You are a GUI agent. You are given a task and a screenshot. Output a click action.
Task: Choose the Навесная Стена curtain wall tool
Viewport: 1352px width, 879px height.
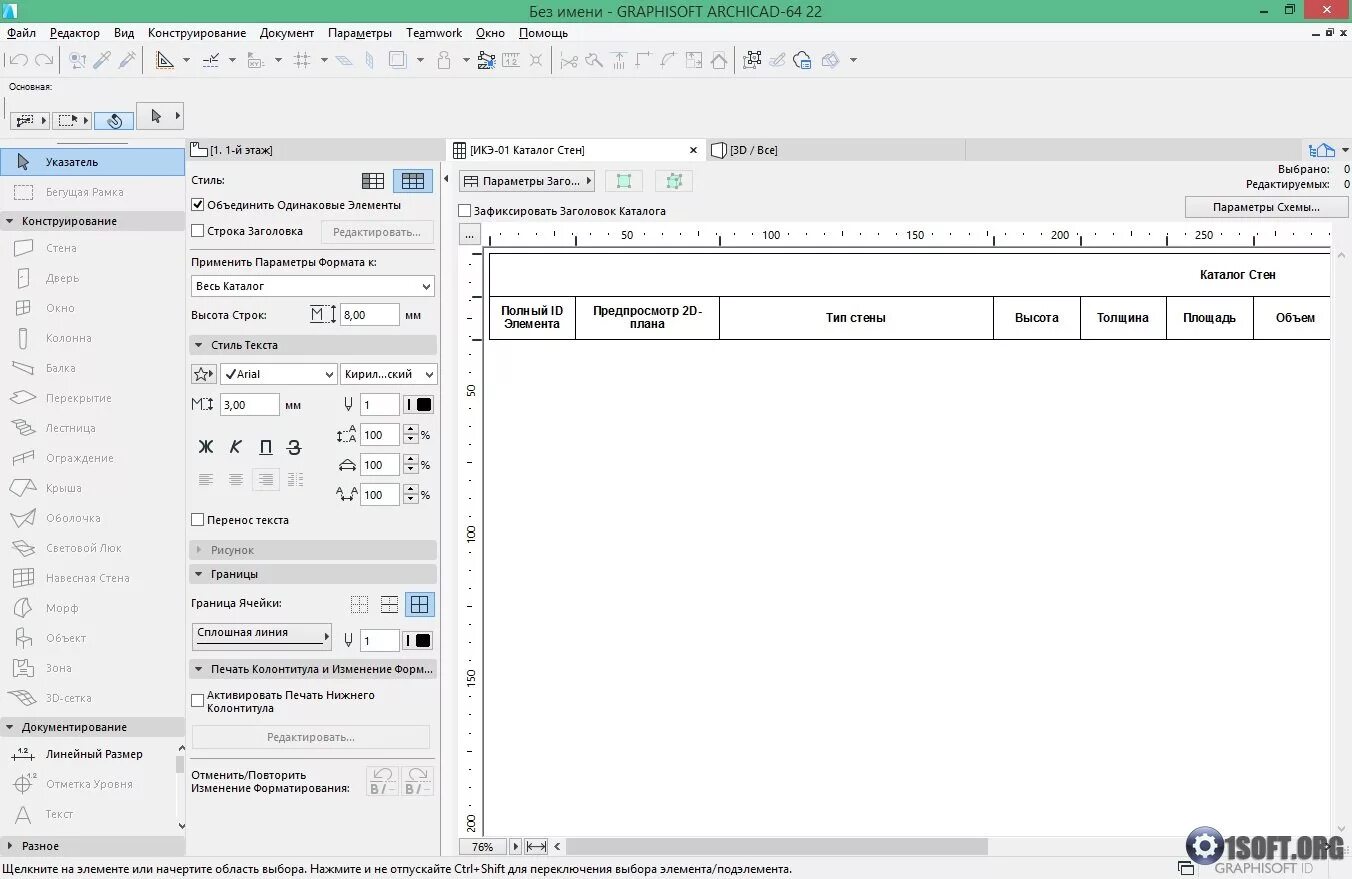pos(92,578)
